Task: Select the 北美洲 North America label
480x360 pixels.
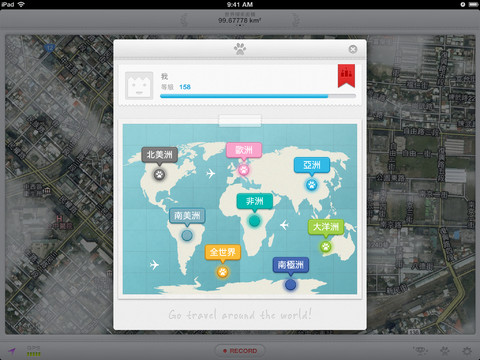Action: tap(159, 155)
